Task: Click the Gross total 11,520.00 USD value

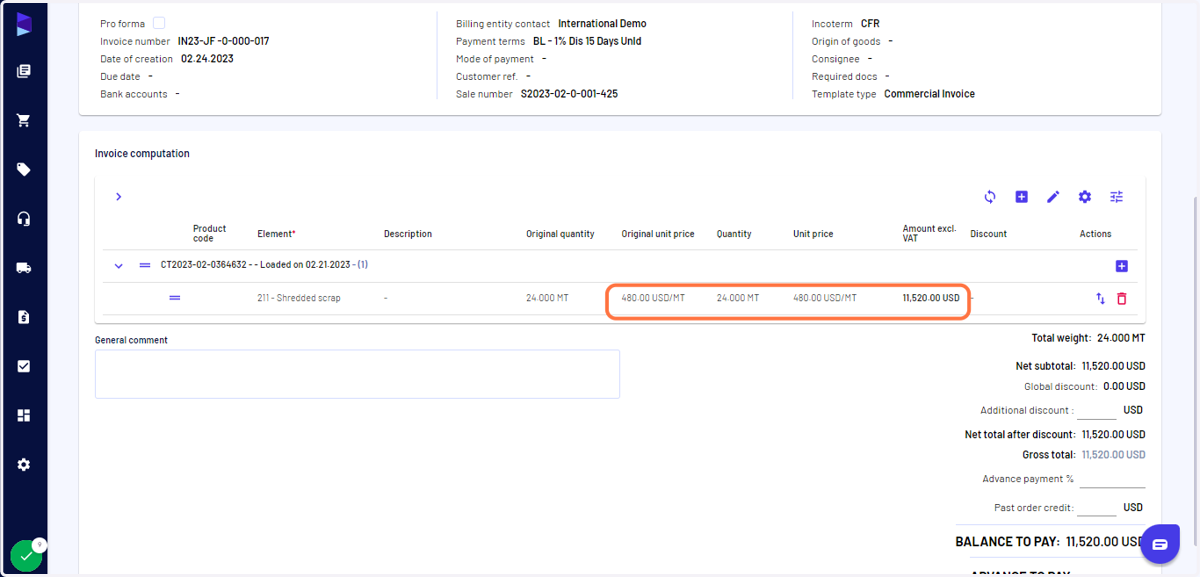Action: point(1113,454)
